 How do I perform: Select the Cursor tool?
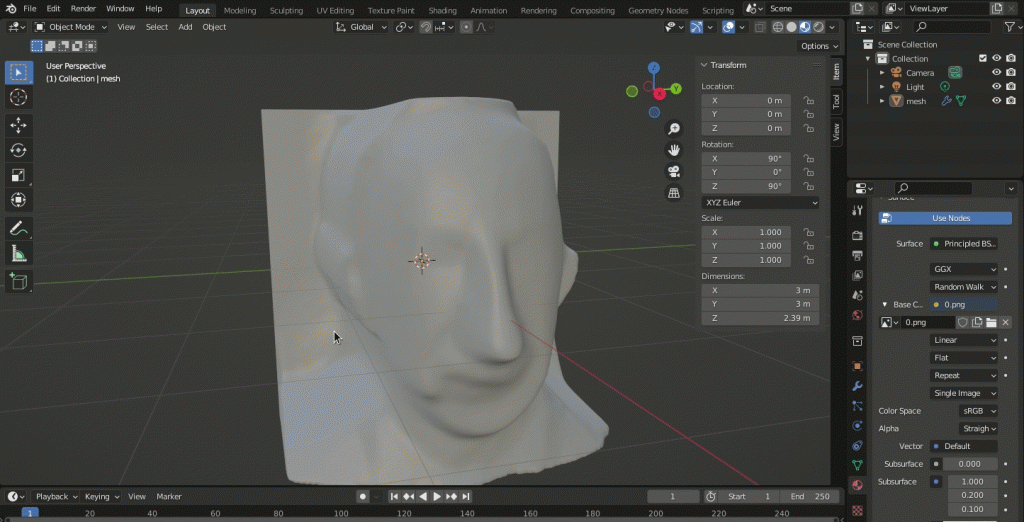pyautogui.click(x=19, y=97)
